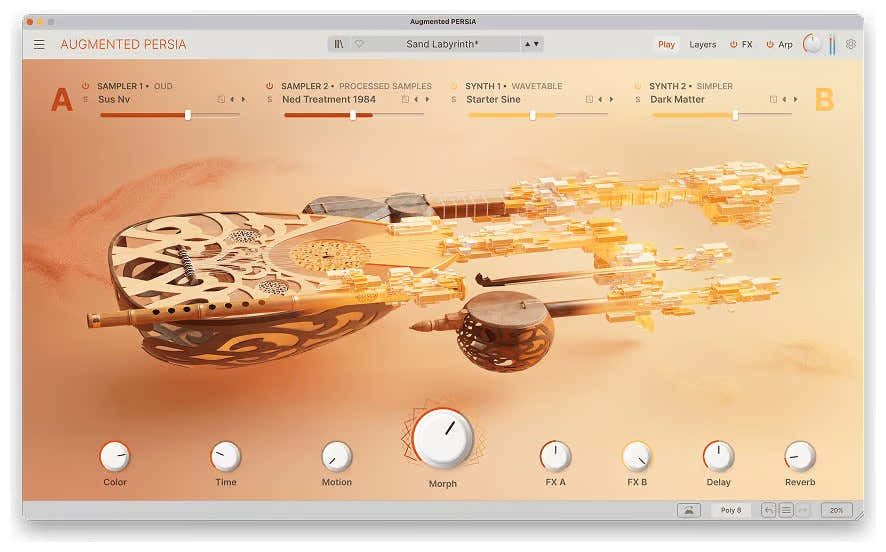Toggle the FX power switch
The height and width of the screenshot is (552, 886).
(733, 44)
